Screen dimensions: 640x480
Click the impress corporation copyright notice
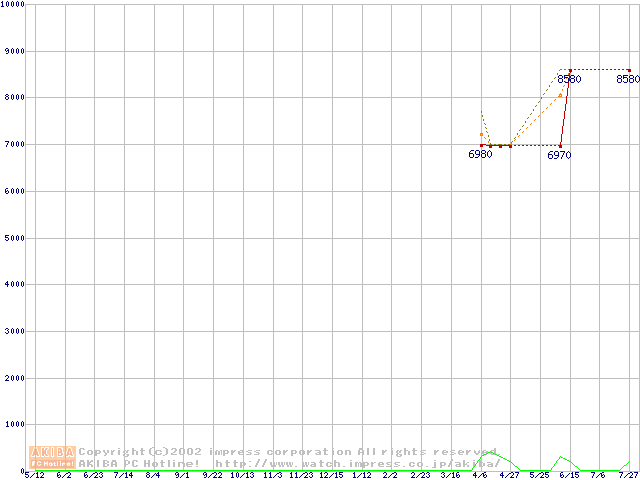288,452
